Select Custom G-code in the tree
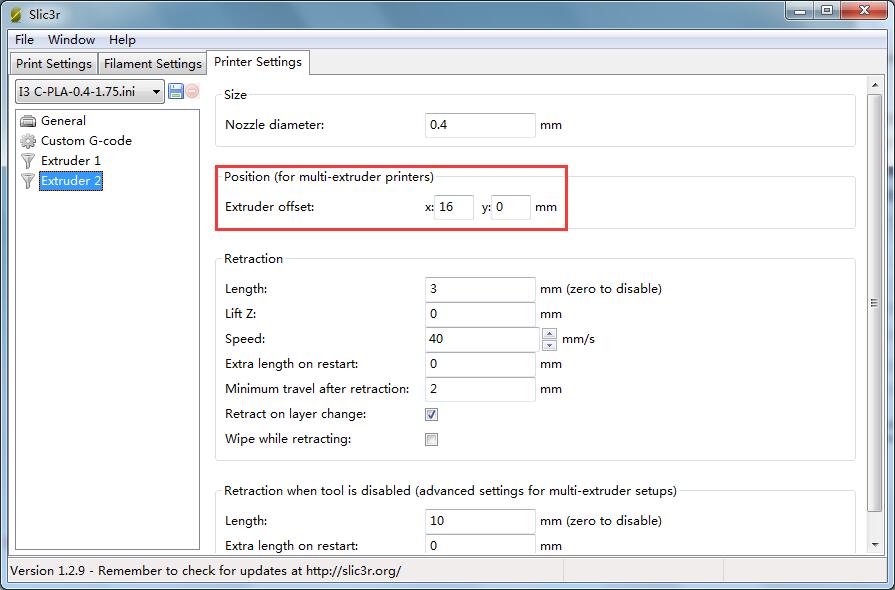 (86, 141)
